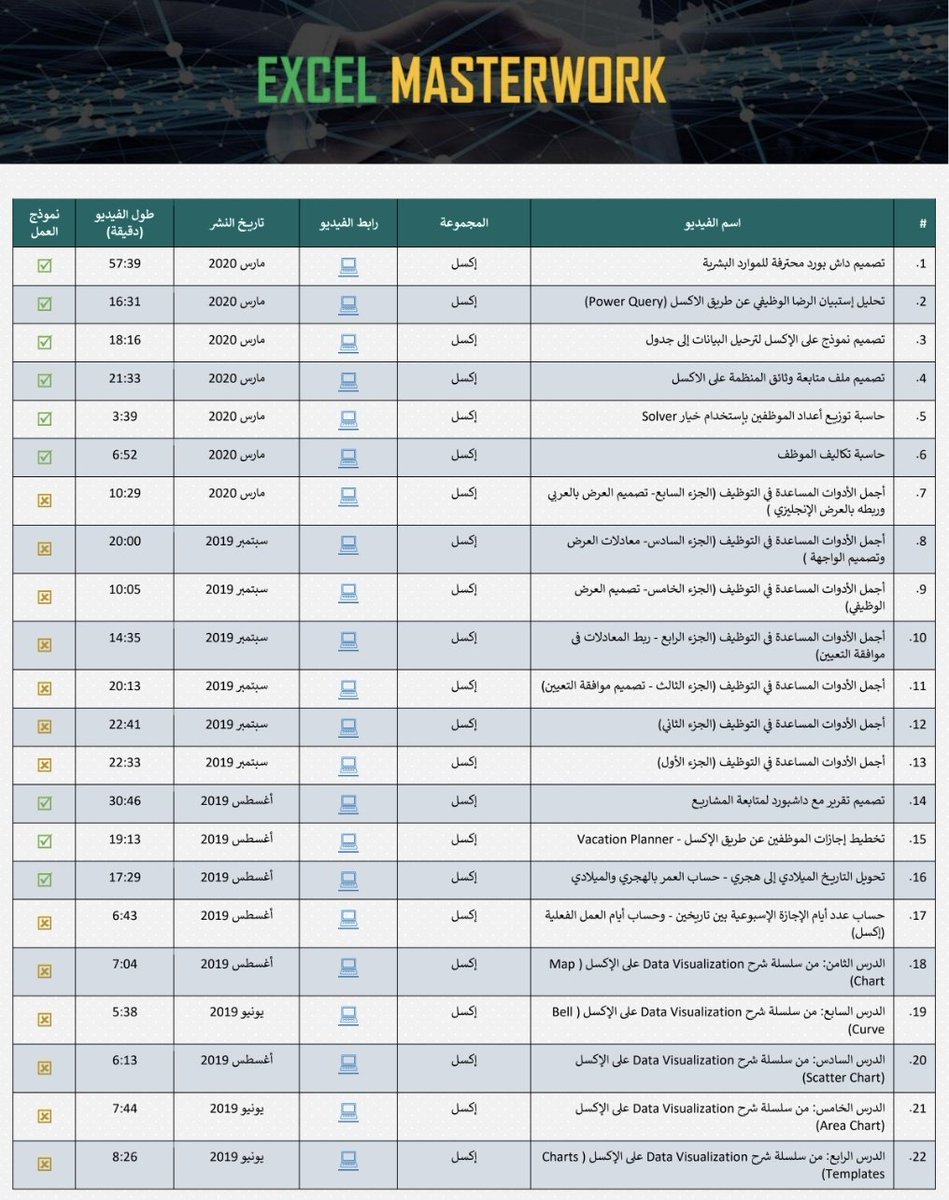Screen dimensions: 949x1200
Task: Click the 'نموذج العمل' column header
Action: point(44,224)
